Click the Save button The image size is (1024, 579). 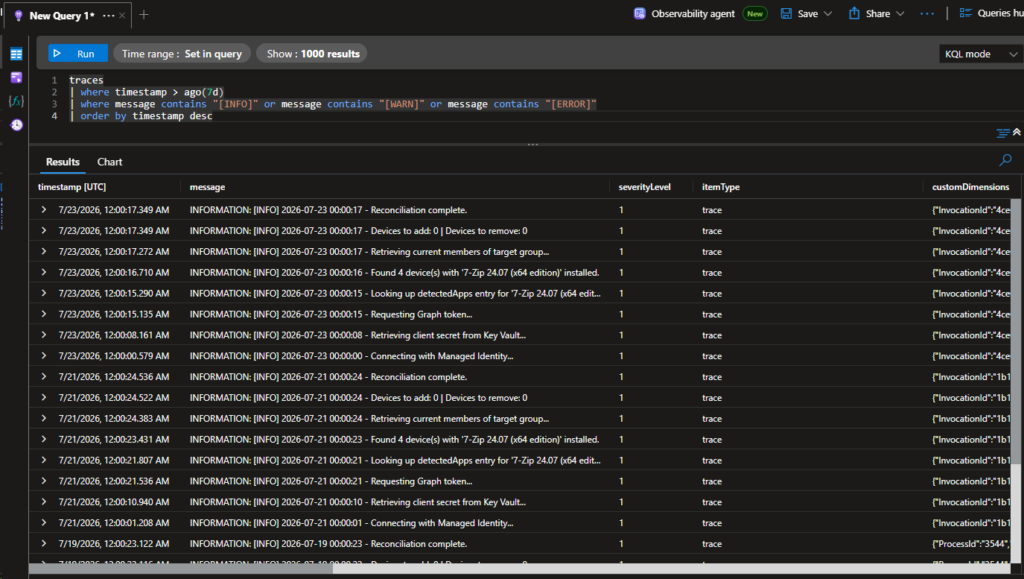point(799,14)
